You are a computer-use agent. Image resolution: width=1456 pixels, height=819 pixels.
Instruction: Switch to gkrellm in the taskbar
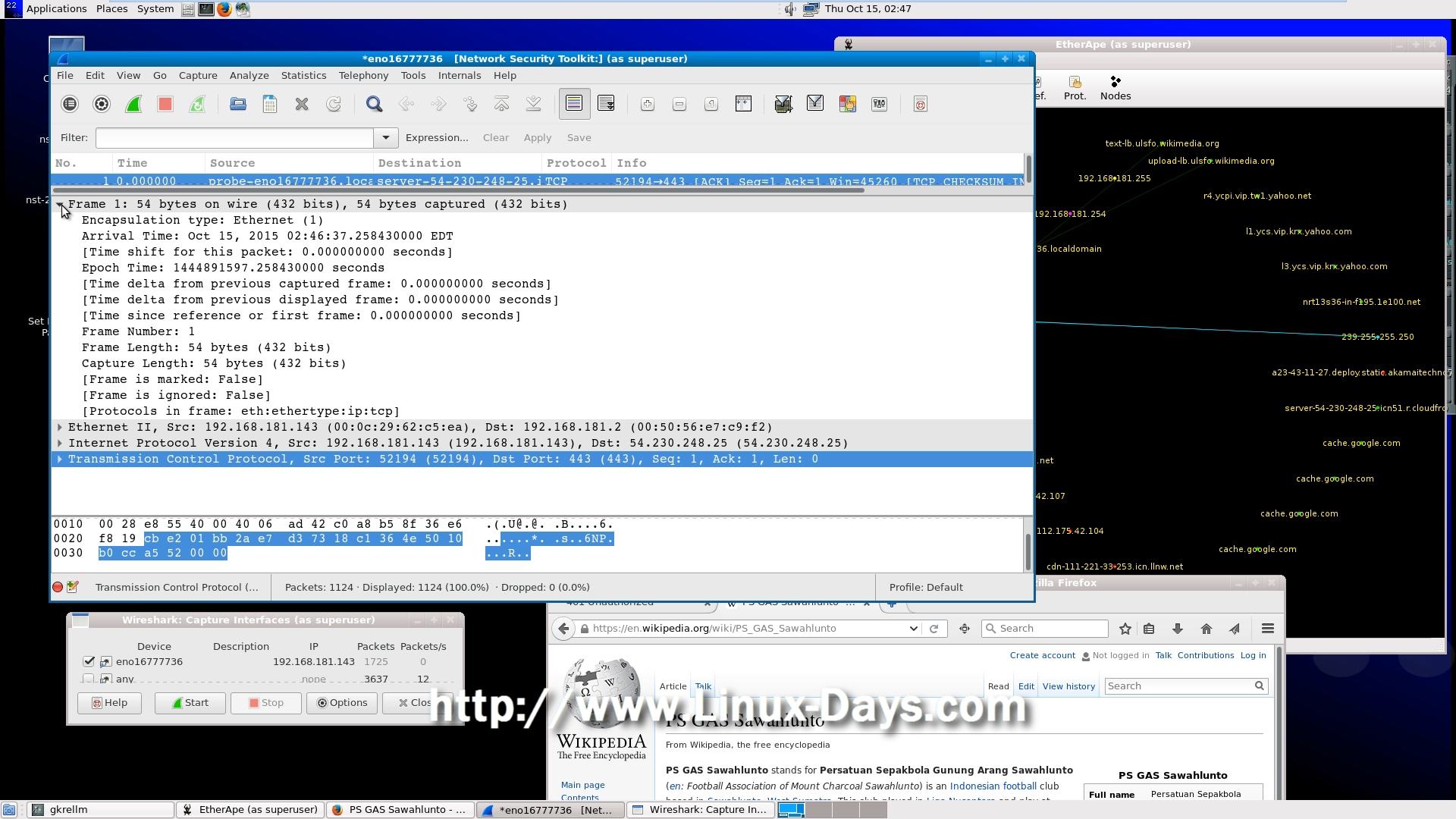(x=101, y=810)
